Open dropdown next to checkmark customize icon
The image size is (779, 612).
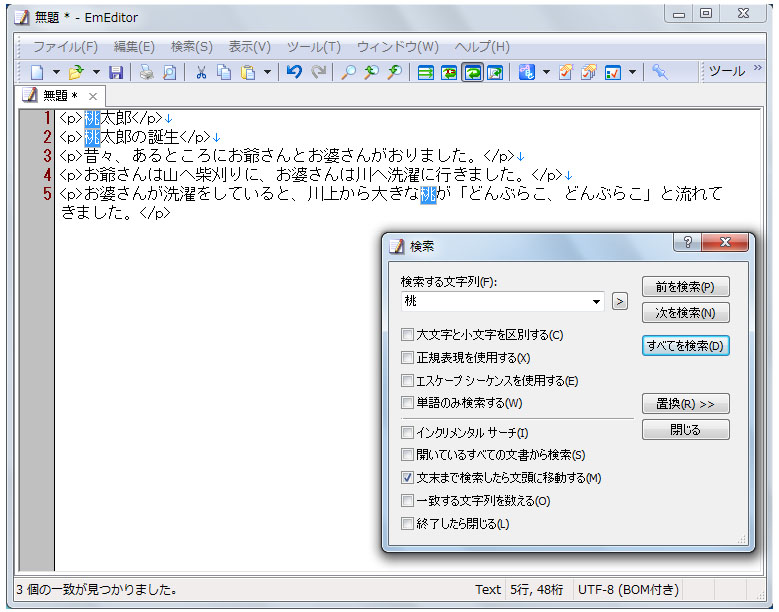tap(632, 73)
